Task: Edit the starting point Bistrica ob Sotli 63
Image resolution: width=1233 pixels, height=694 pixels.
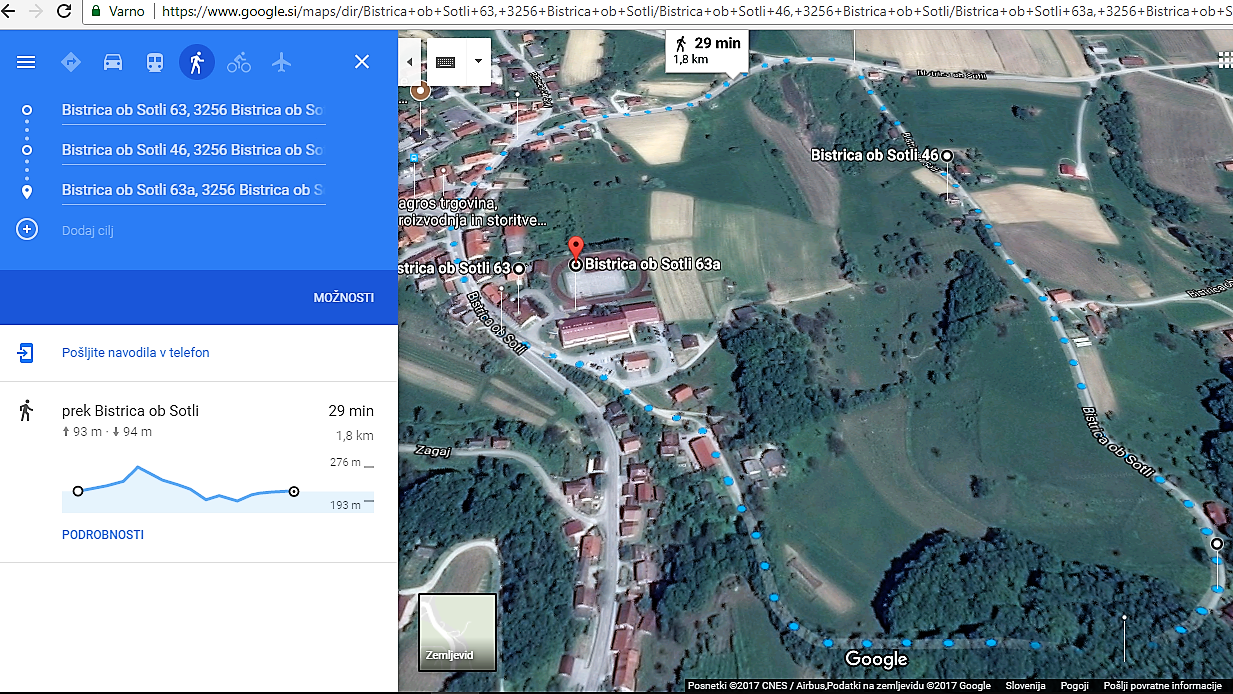Action: click(193, 110)
